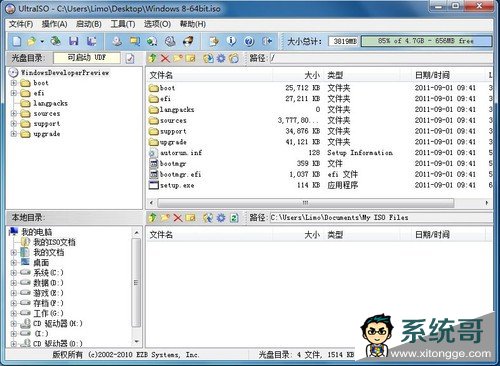Open the 启动(B) menu
This screenshot has height=366, width=500.
pyautogui.click(x=89, y=24)
